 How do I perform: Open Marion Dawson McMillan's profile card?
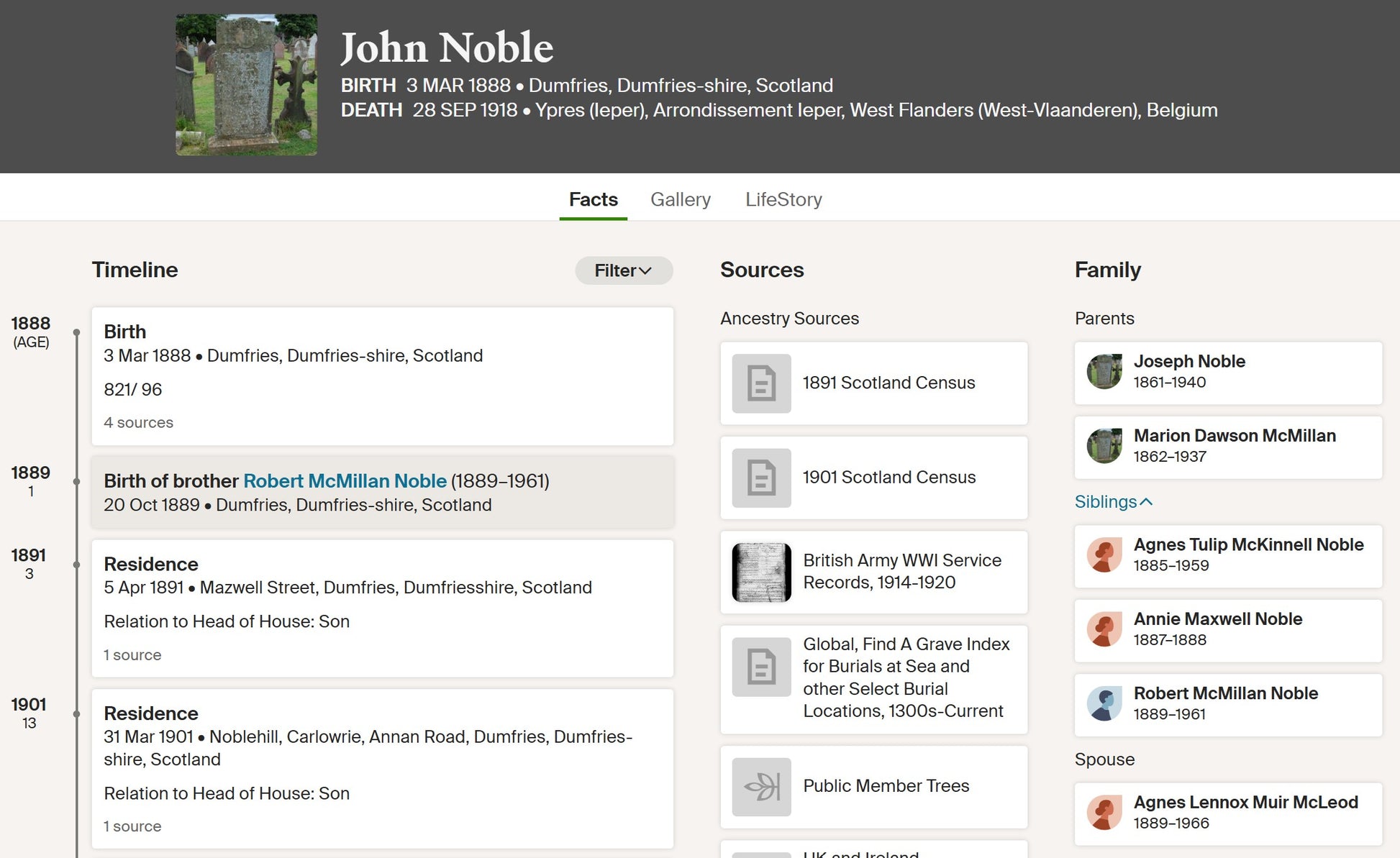pos(1227,447)
